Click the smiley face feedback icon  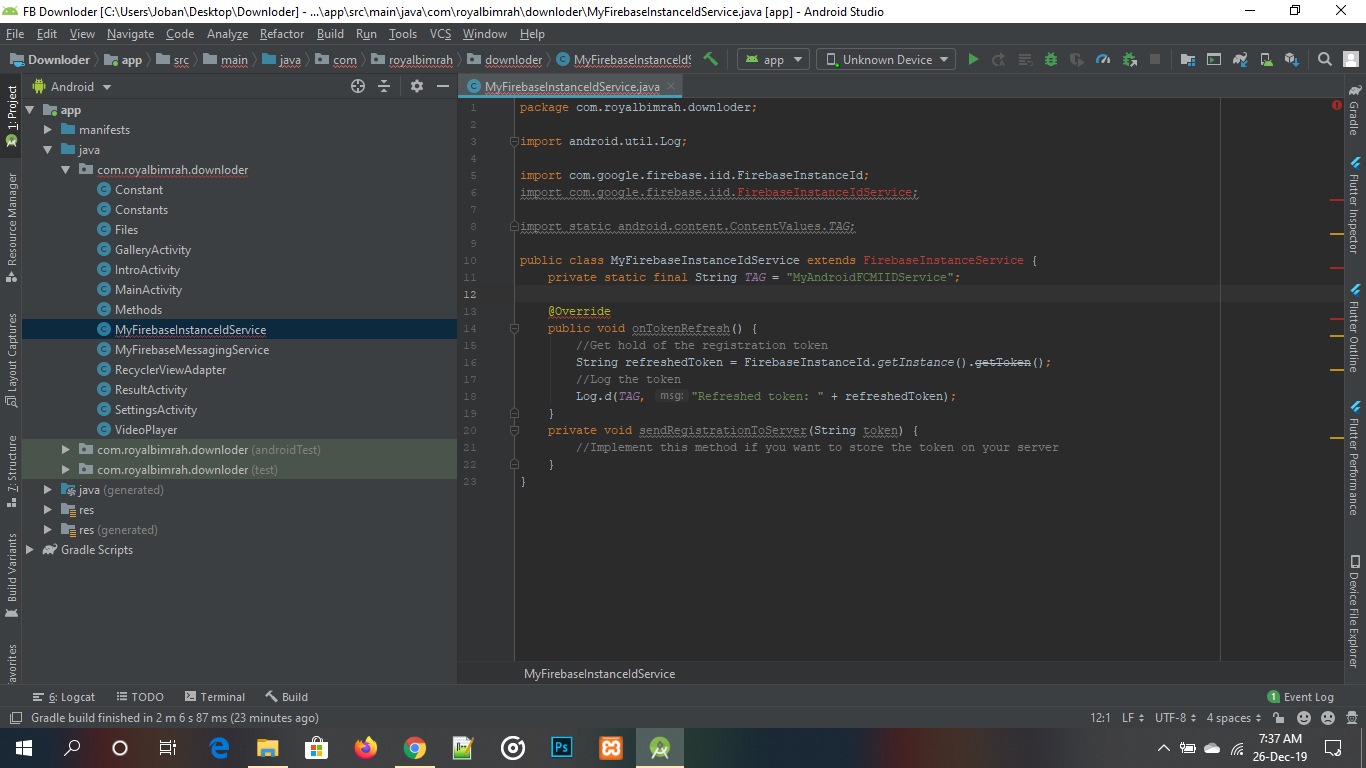pos(1304,718)
